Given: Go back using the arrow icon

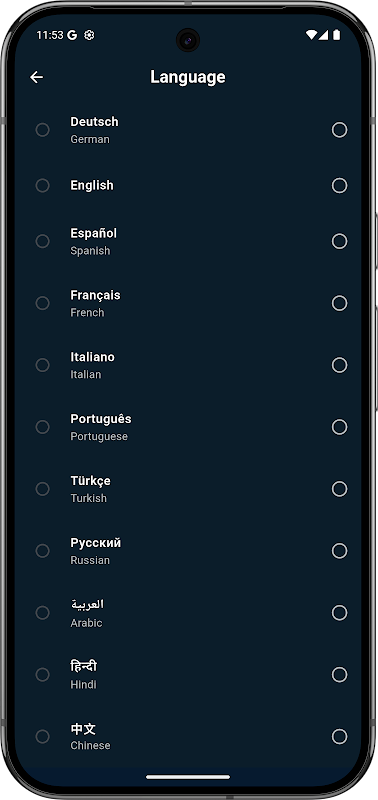Looking at the screenshot, I should coord(36,77).
